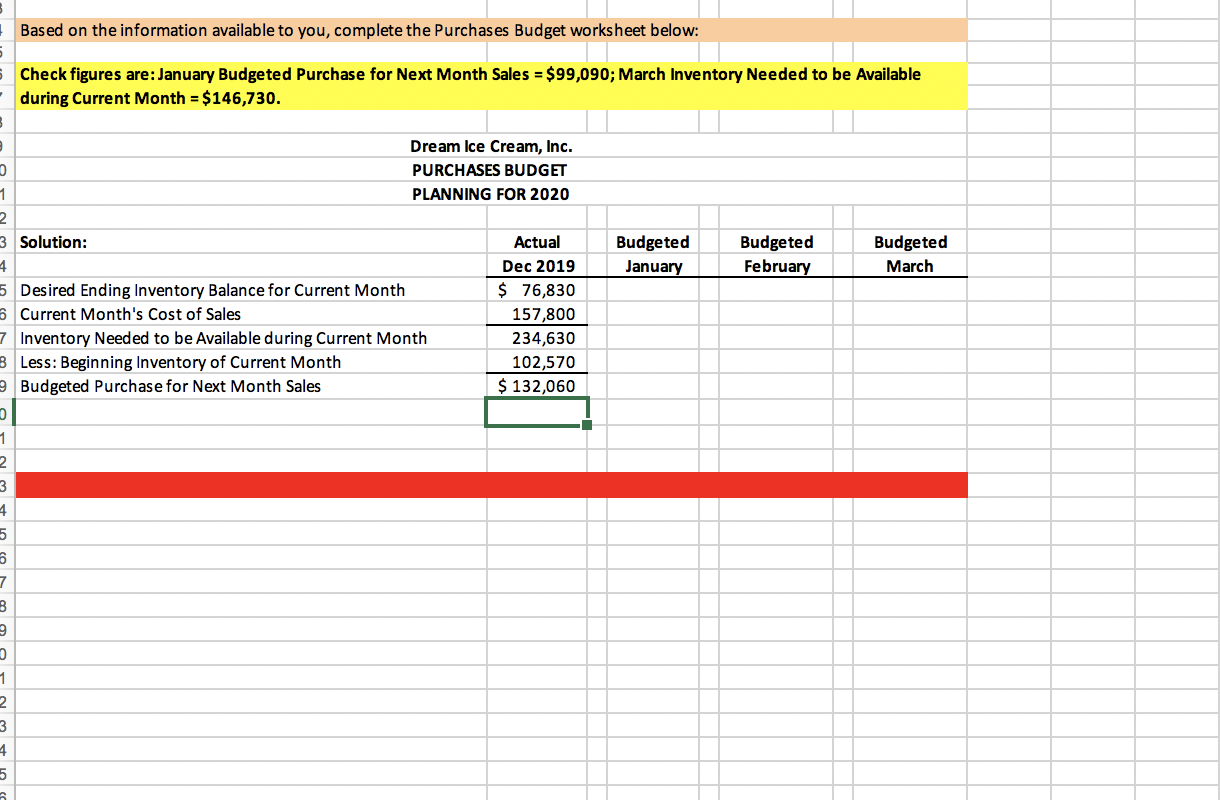The height and width of the screenshot is (800, 1220).
Task: Click the 'Budgeted January' column header
Action: point(653,253)
